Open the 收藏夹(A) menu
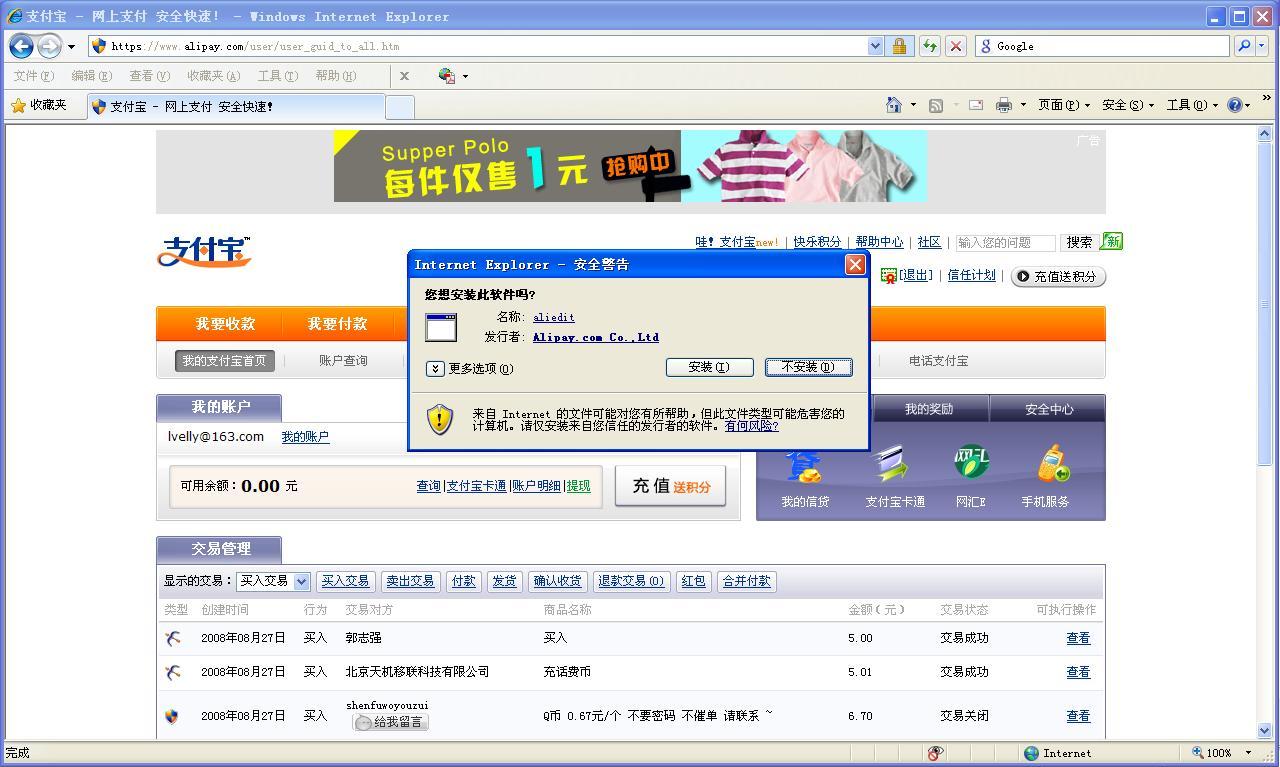Screen dimensions: 1280x767 pos(213,76)
